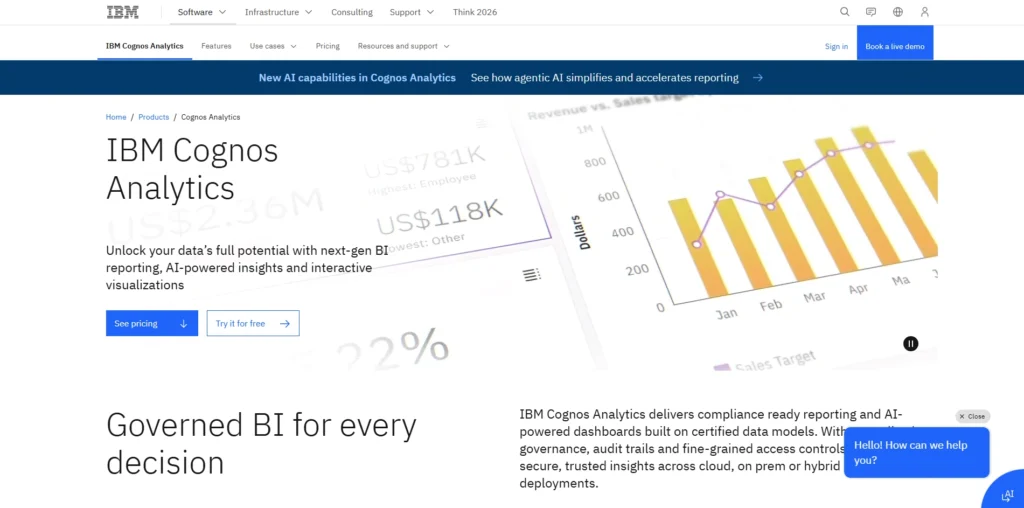Click the Sign in link
Viewport: 1024px width, 508px height.
[836, 46]
